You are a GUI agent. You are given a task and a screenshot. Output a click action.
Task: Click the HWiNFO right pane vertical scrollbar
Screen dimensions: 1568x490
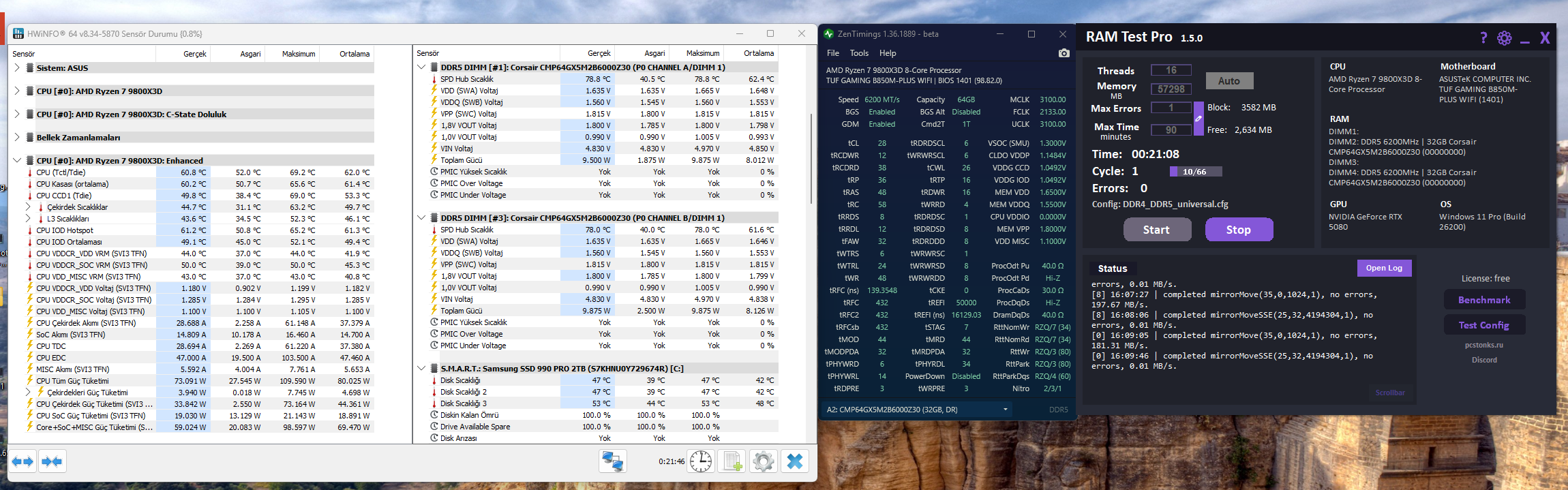[811, 158]
